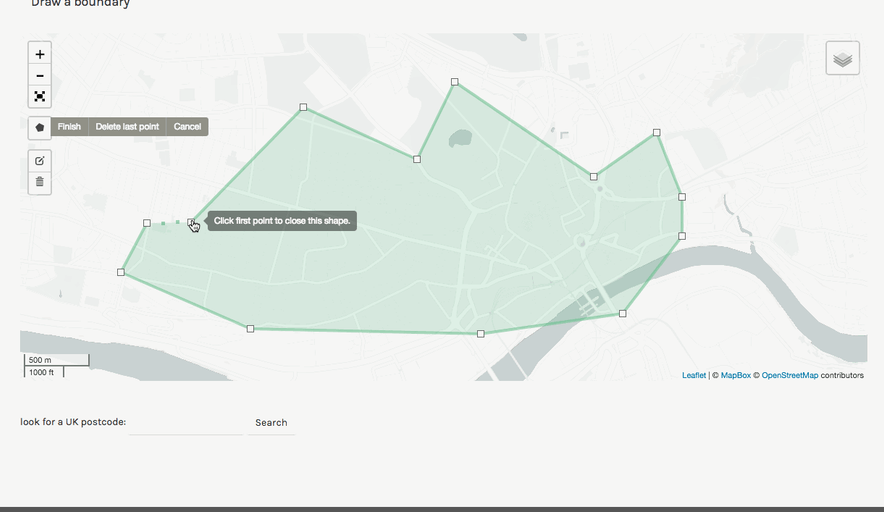
Task: Open the Leaflet attribution link
Action: [x=694, y=376]
